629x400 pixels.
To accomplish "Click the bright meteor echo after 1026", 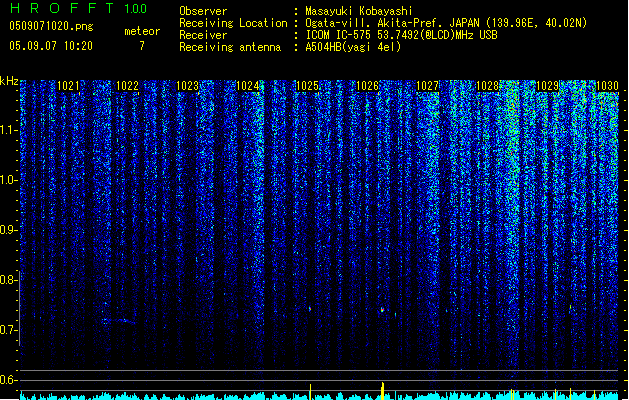I will pyautogui.click(x=382, y=310).
